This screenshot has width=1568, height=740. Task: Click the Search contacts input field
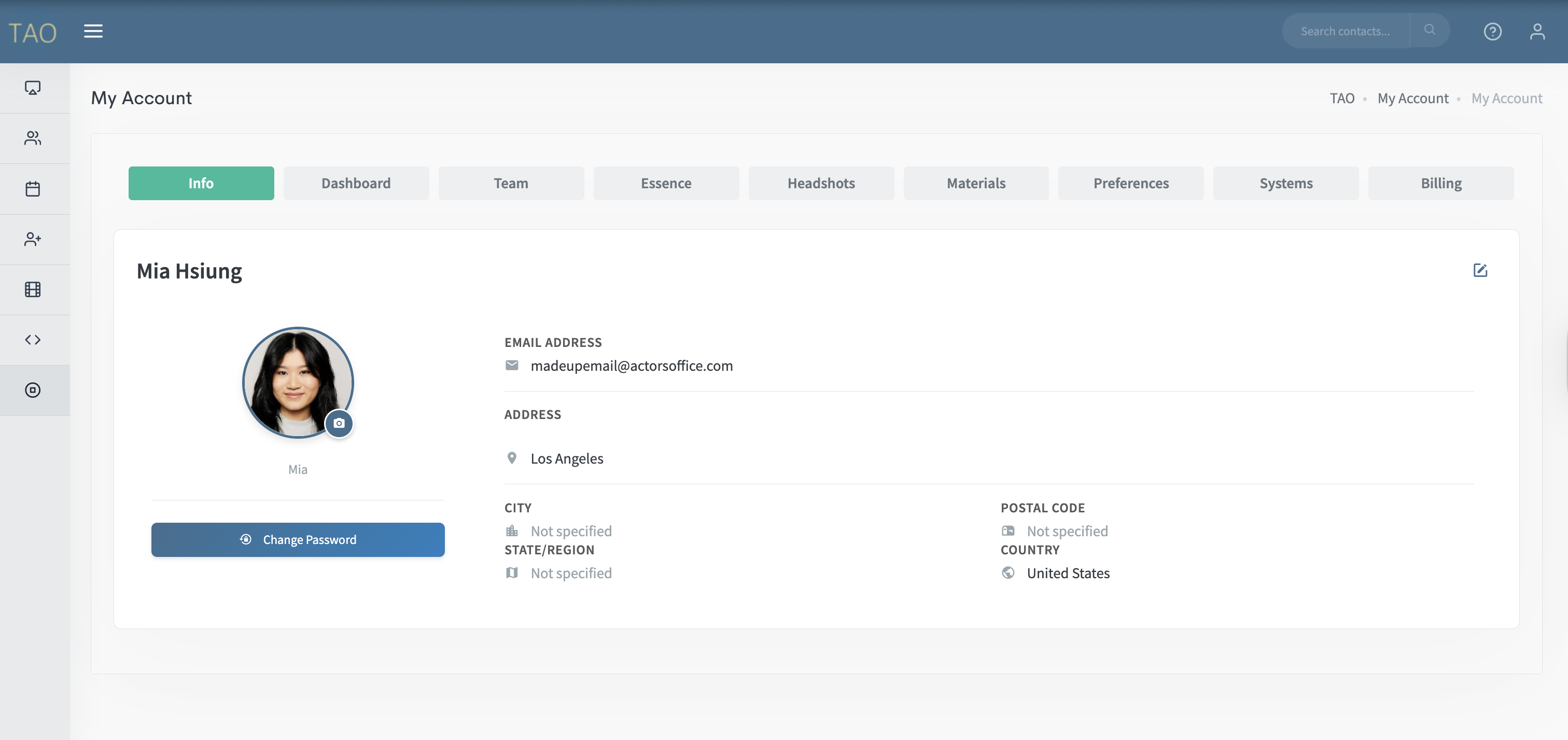(x=1345, y=31)
